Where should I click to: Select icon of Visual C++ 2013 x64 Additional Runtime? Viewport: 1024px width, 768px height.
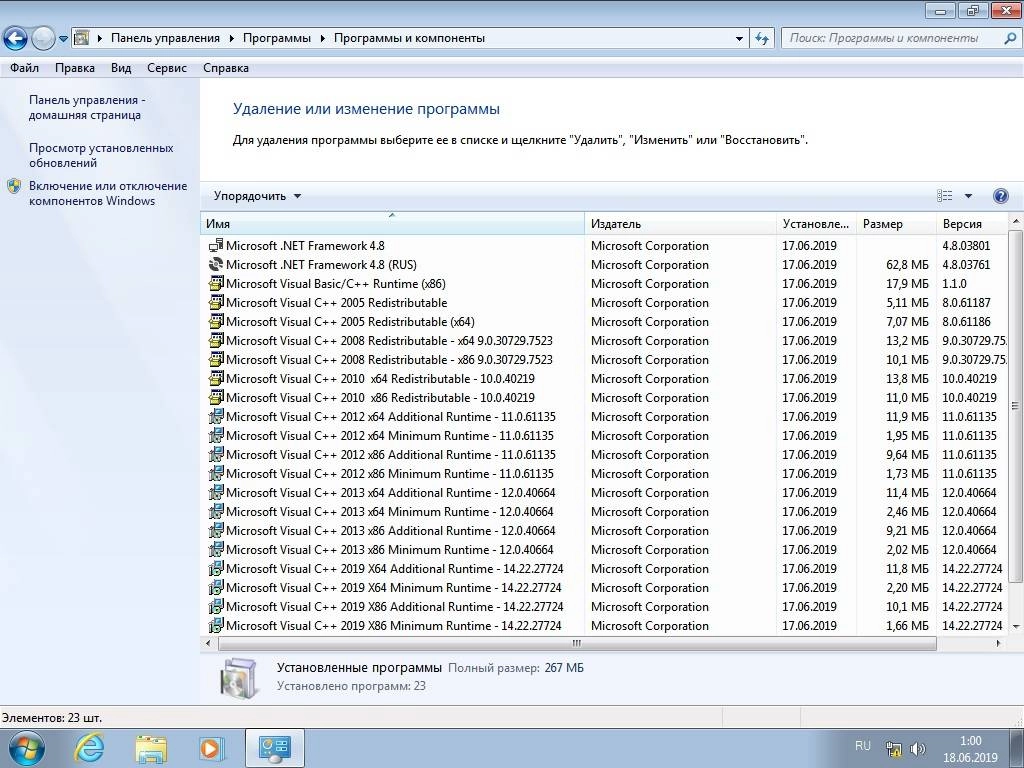(x=216, y=492)
